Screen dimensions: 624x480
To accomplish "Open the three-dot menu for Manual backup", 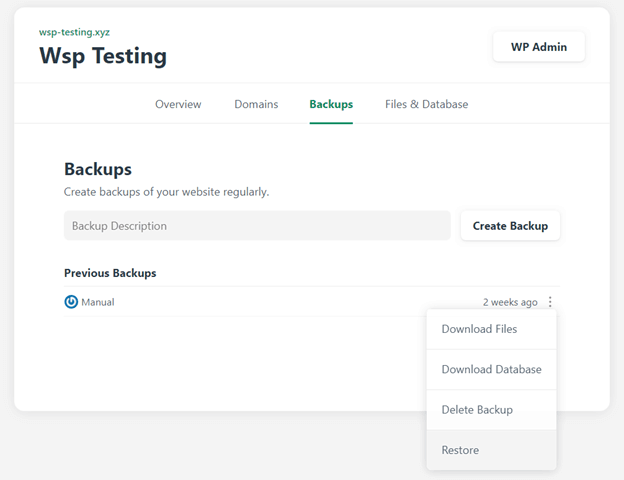I will [x=550, y=302].
